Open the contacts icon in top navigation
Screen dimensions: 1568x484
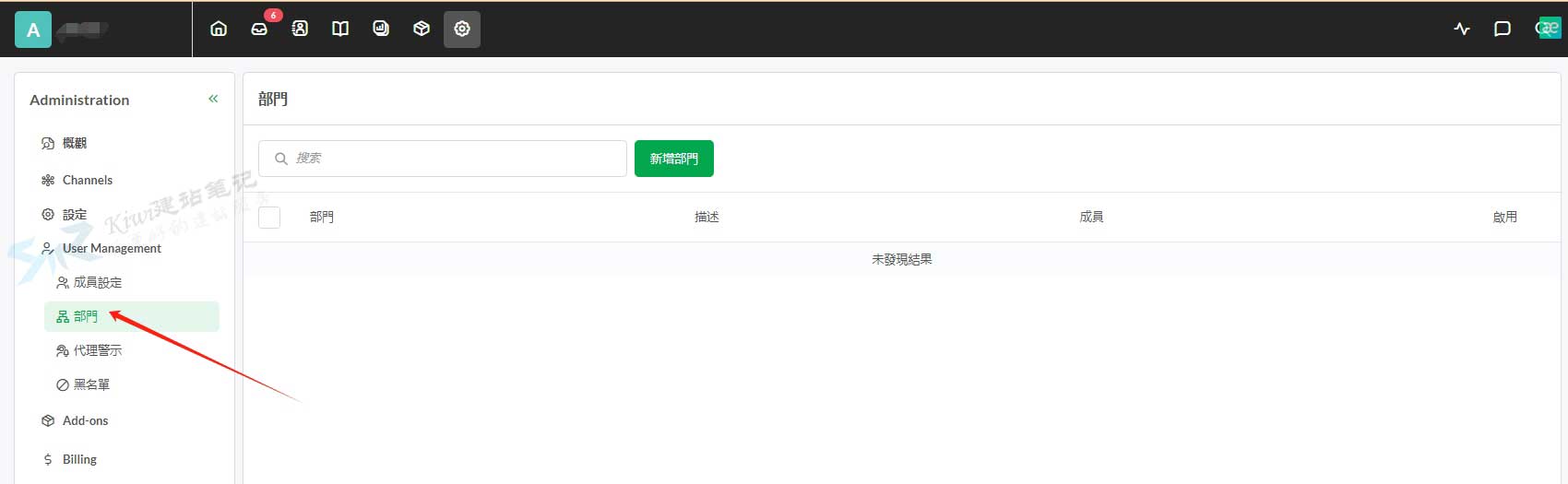[300, 29]
